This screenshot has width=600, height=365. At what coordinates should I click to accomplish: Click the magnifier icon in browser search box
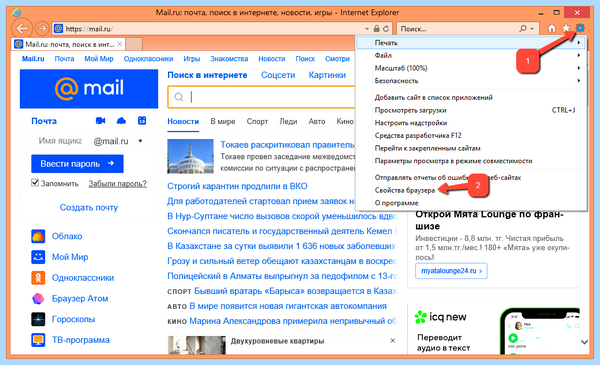522,29
